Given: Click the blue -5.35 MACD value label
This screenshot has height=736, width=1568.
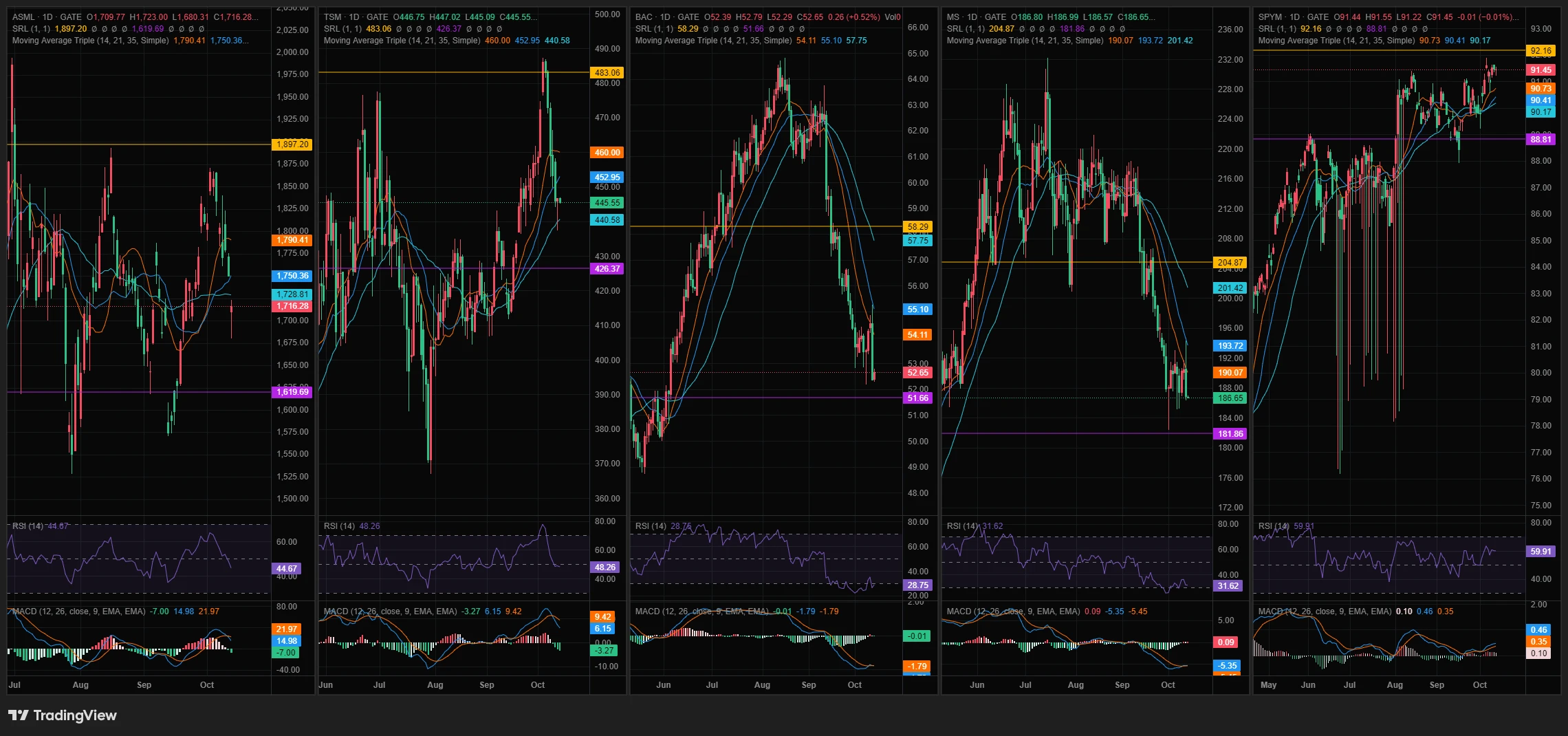Looking at the screenshot, I should [1228, 666].
